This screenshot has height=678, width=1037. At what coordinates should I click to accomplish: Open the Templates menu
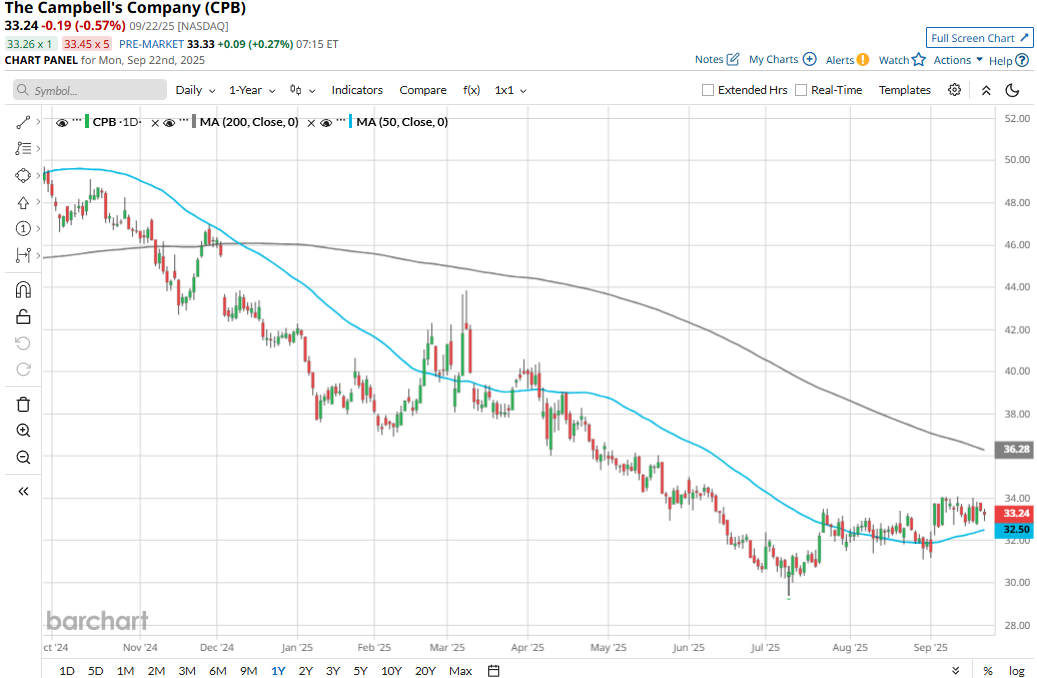[x=905, y=90]
